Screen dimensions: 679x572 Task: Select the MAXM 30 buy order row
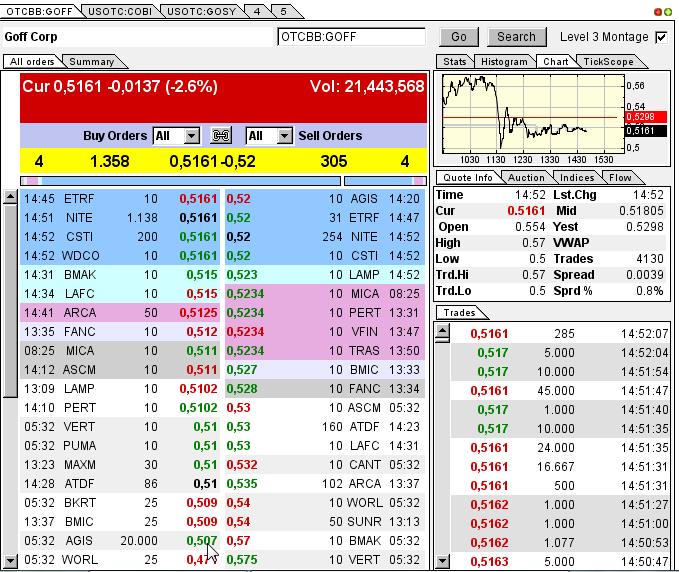120,464
